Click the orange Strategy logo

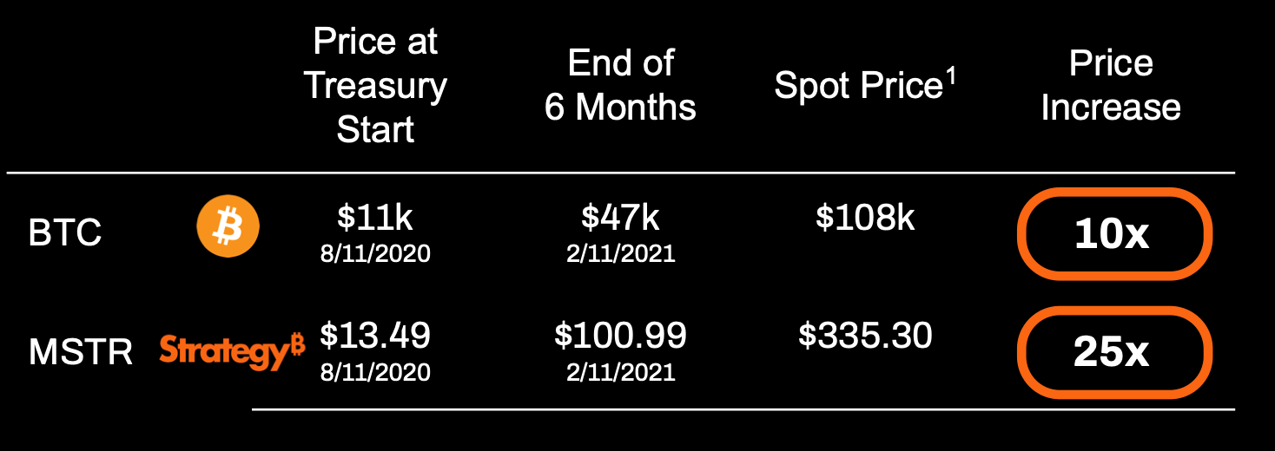(232, 351)
